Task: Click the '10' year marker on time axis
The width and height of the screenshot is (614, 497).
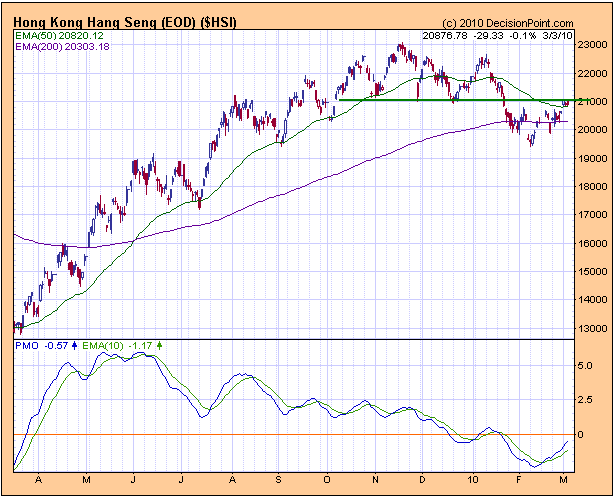Action: (x=468, y=479)
